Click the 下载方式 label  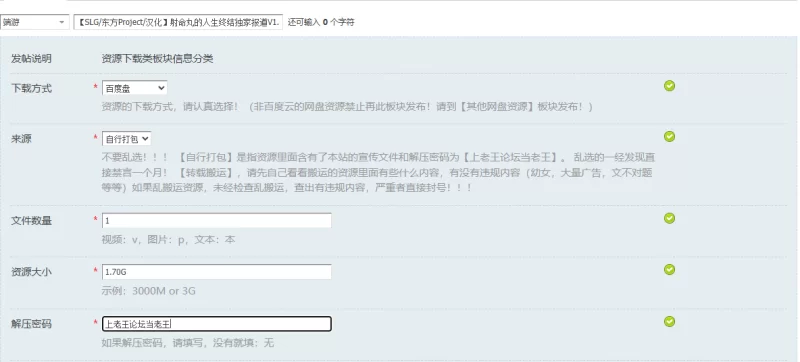point(31,88)
